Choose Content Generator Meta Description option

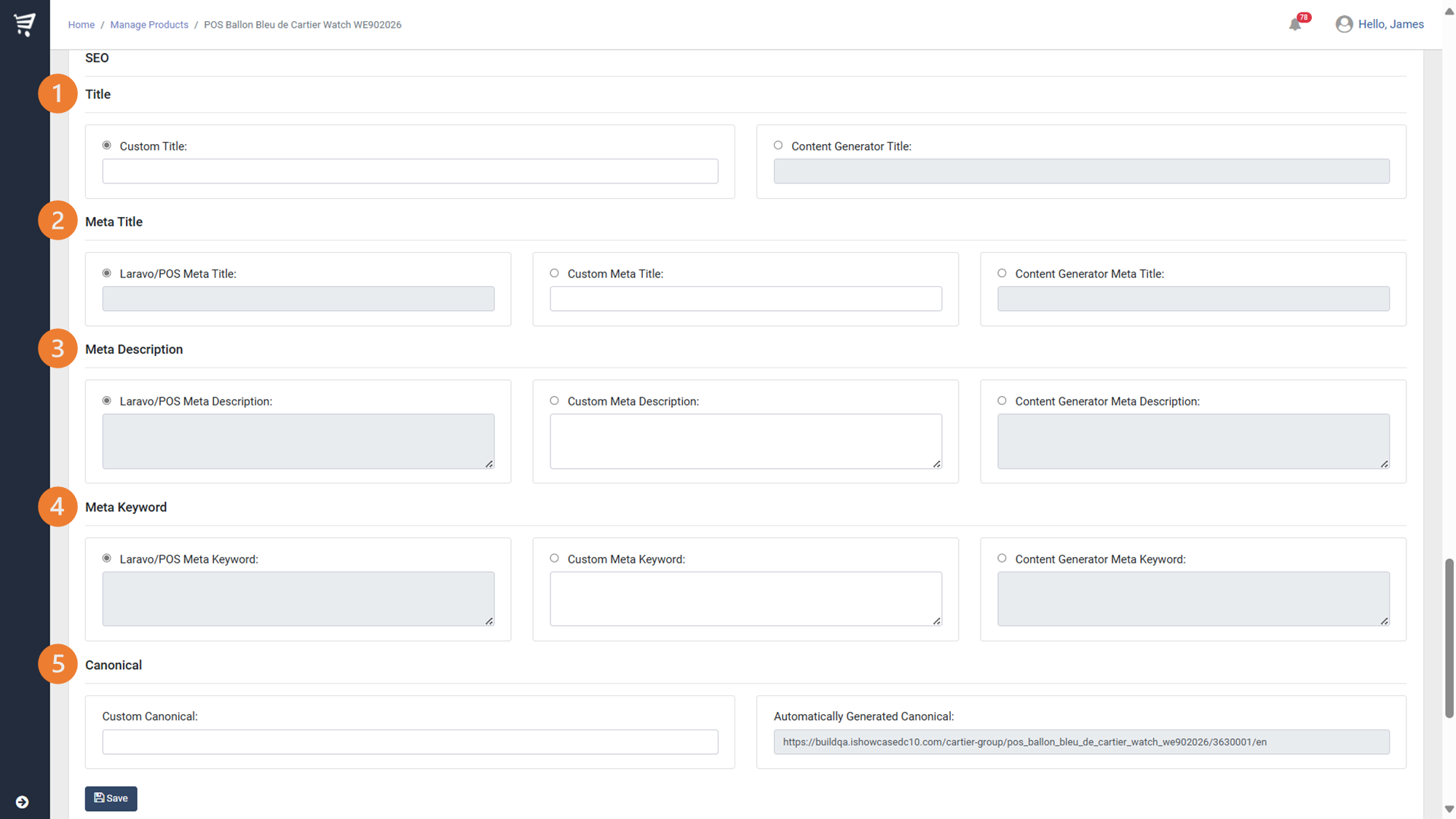(x=1002, y=400)
